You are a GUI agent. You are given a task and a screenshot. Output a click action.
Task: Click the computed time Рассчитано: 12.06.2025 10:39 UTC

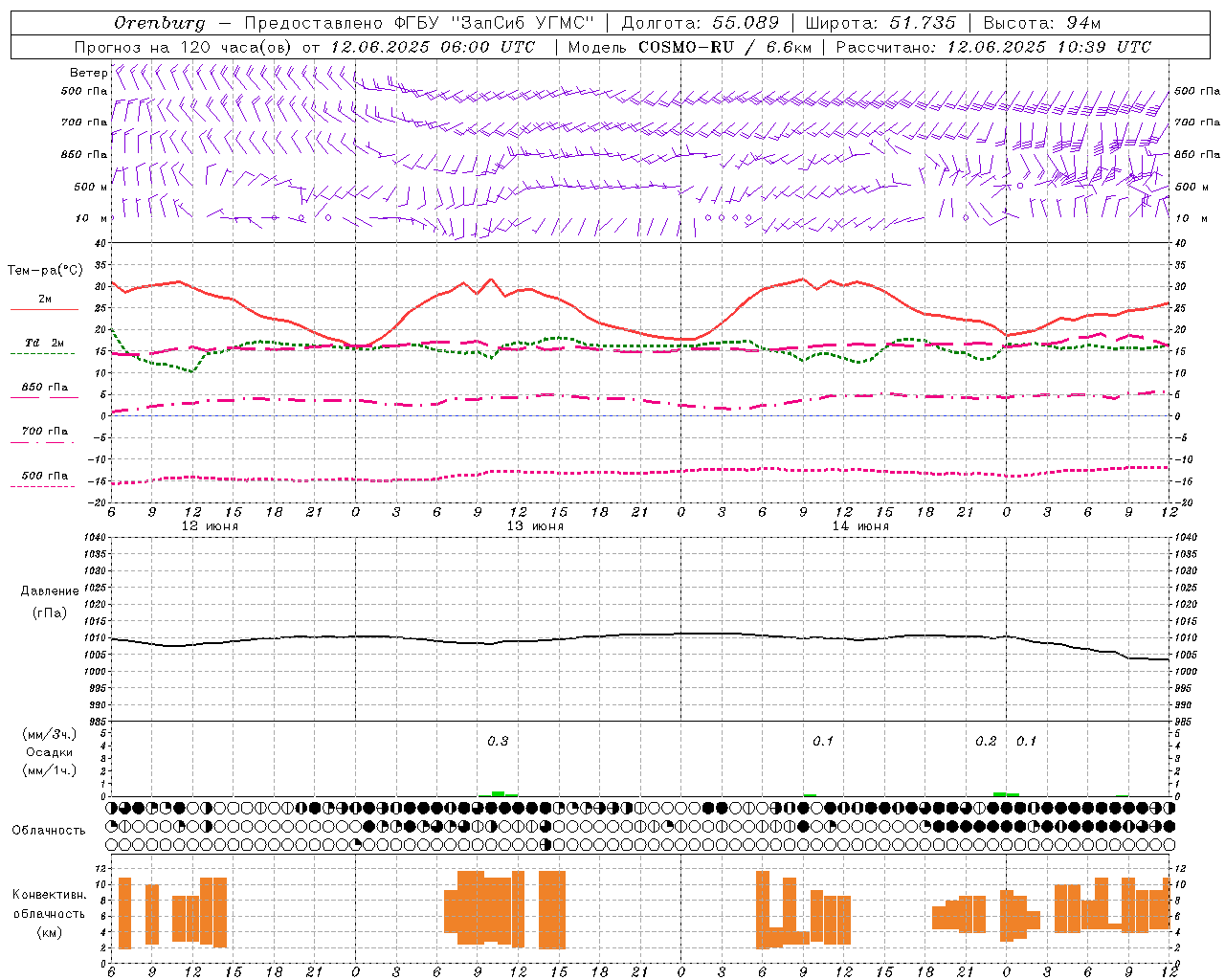point(993,47)
